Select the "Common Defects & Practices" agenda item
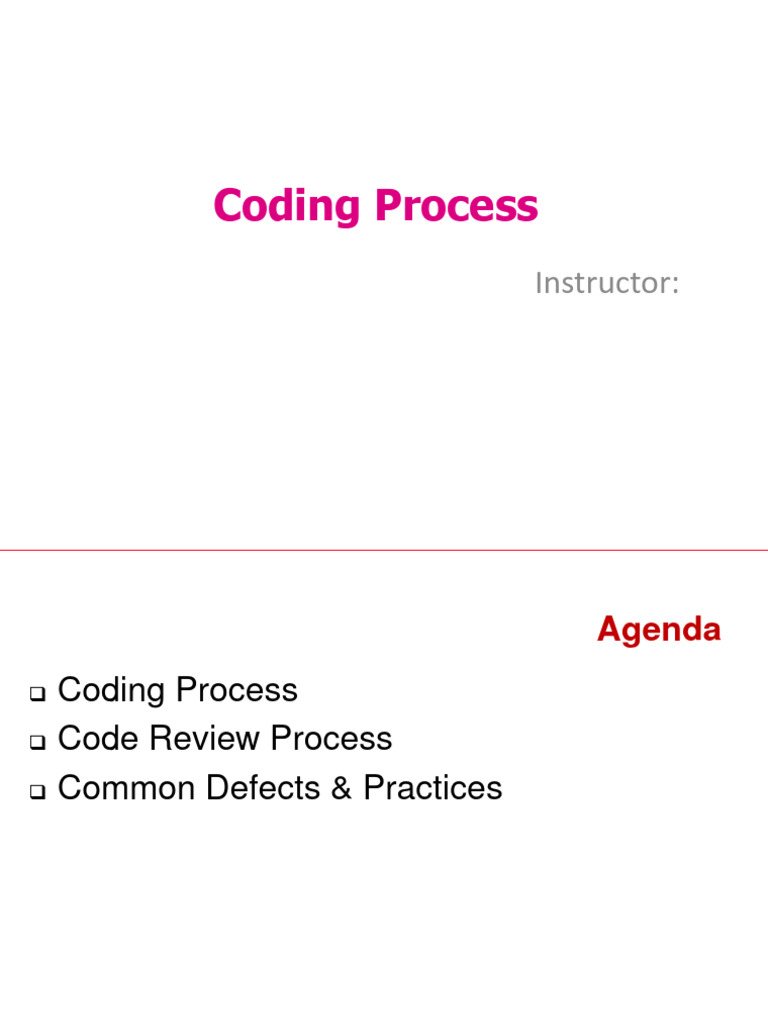The image size is (768, 1024). click(x=279, y=788)
